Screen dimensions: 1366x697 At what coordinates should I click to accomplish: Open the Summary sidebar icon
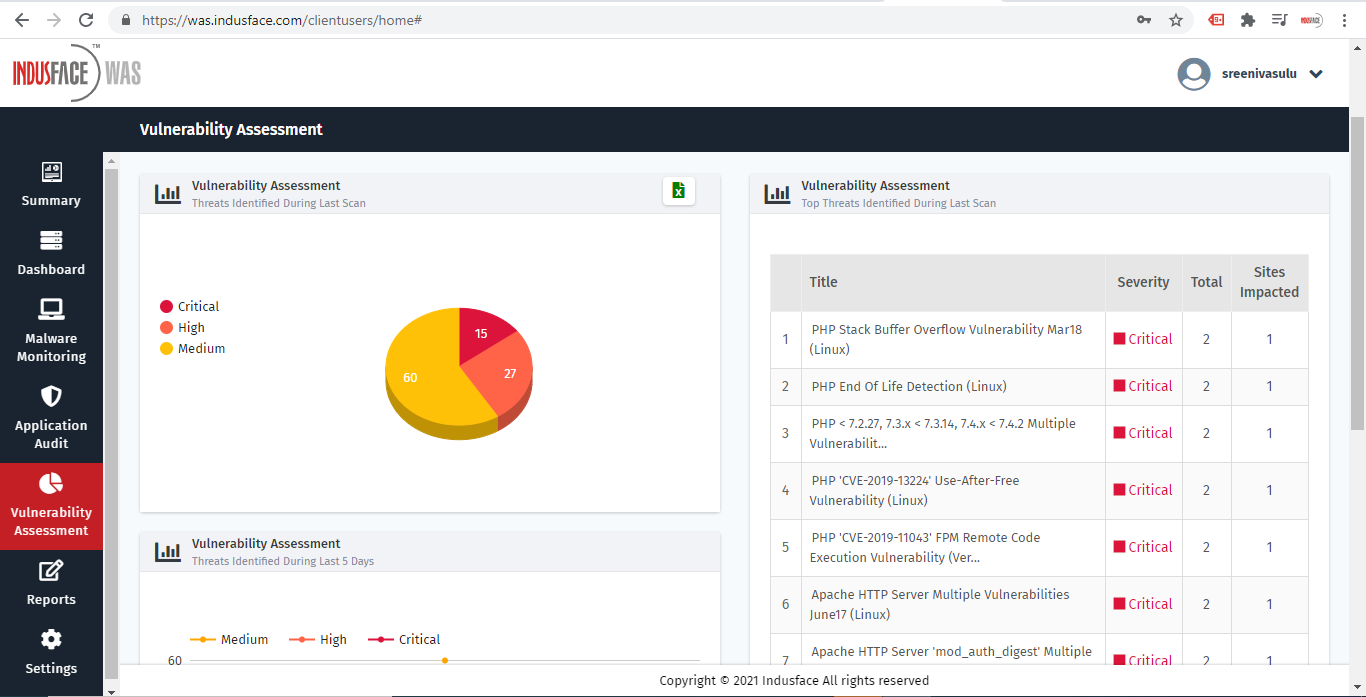click(x=51, y=172)
